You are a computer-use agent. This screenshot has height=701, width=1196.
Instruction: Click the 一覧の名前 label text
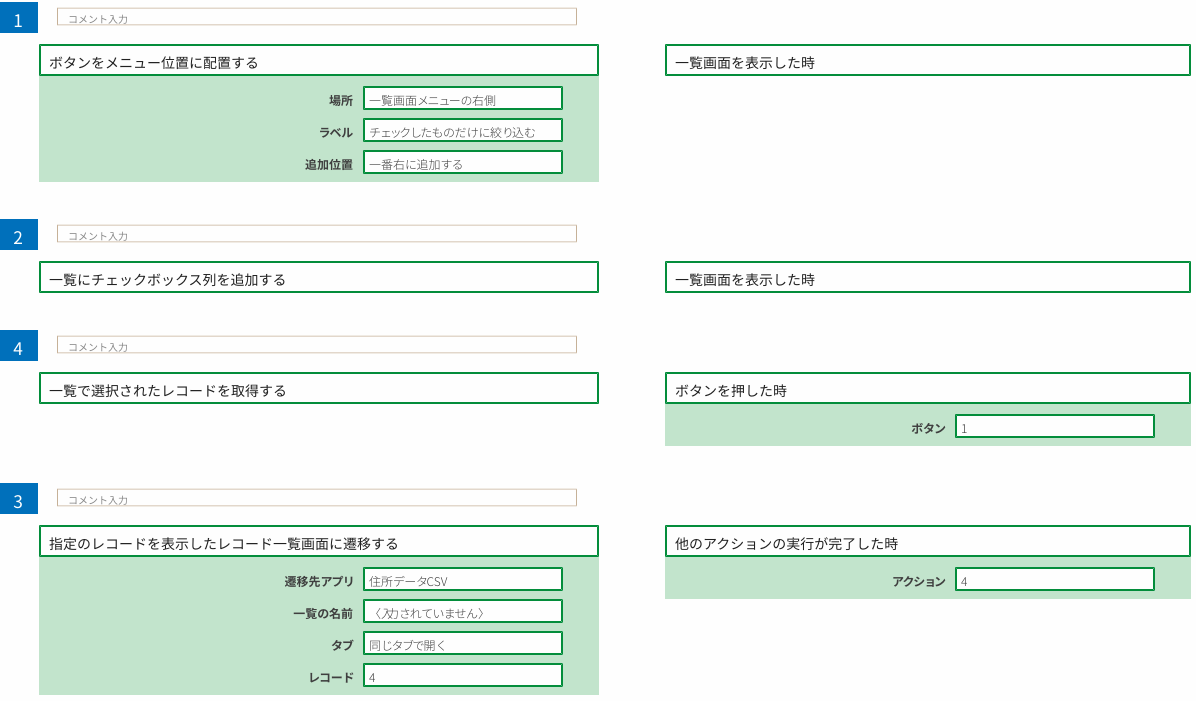(x=323, y=613)
